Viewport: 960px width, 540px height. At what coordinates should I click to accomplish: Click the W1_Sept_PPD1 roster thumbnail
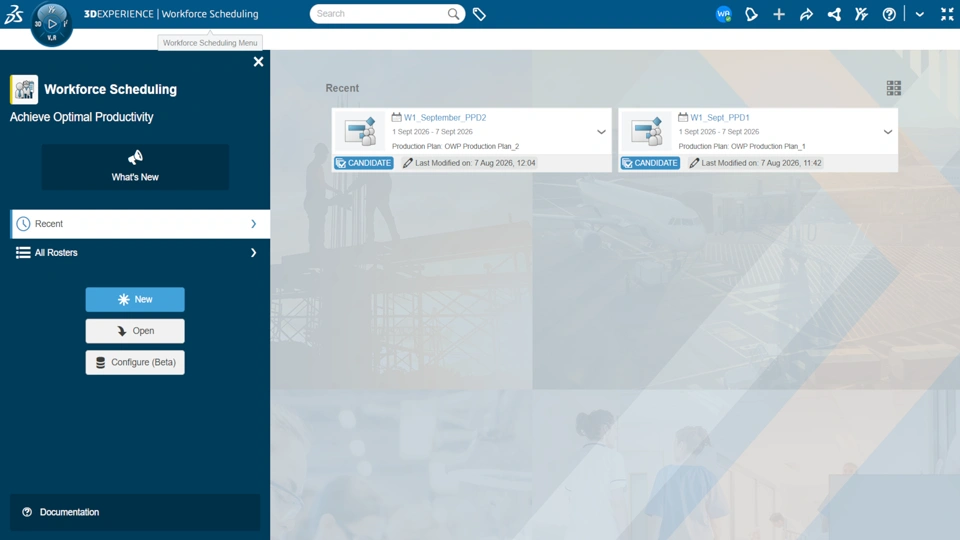tap(647, 131)
